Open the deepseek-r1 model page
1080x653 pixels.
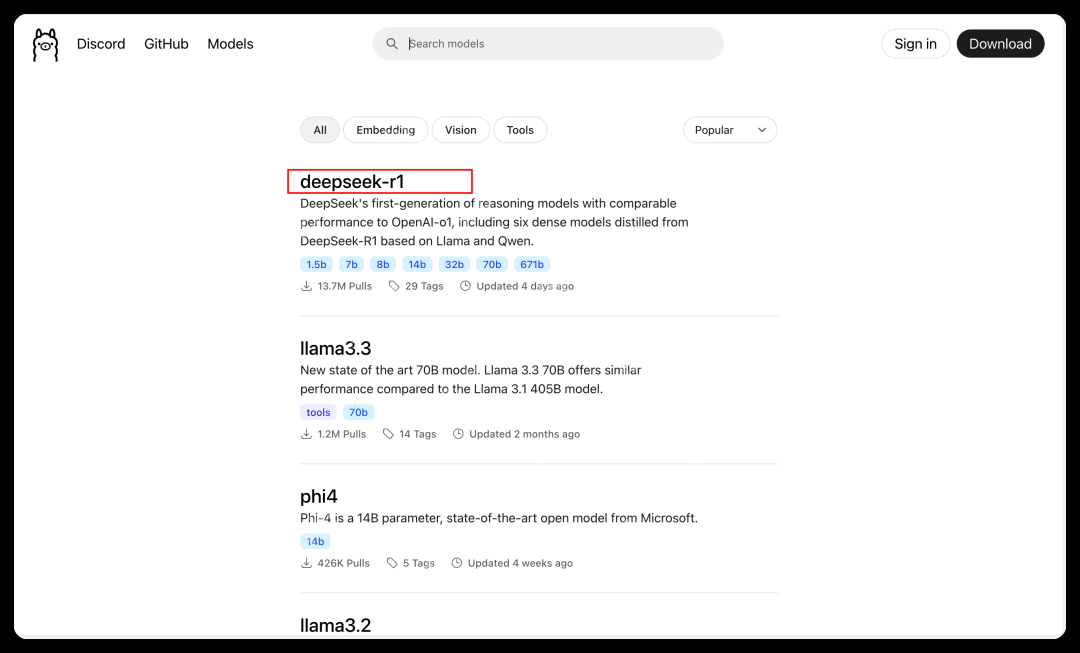coord(352,182)
